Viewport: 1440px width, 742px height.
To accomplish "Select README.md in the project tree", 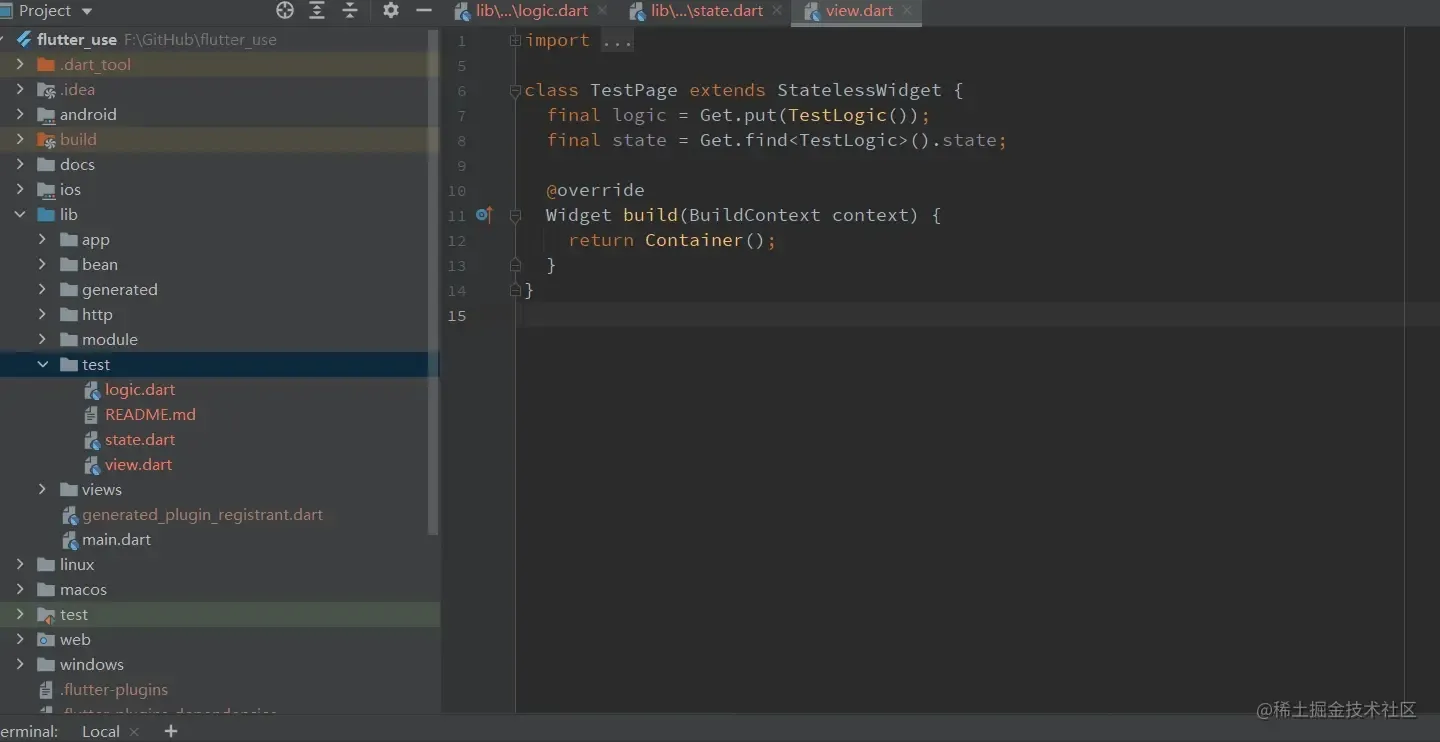I will click(150, 414).
